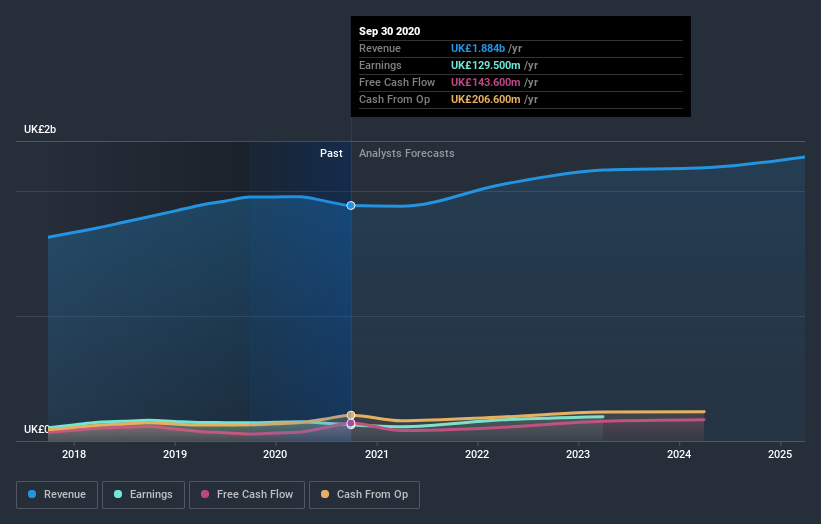Click the UK£1.884b revenue value
The height and width of the screenshot is (524, 821).
tap(478, 49)
